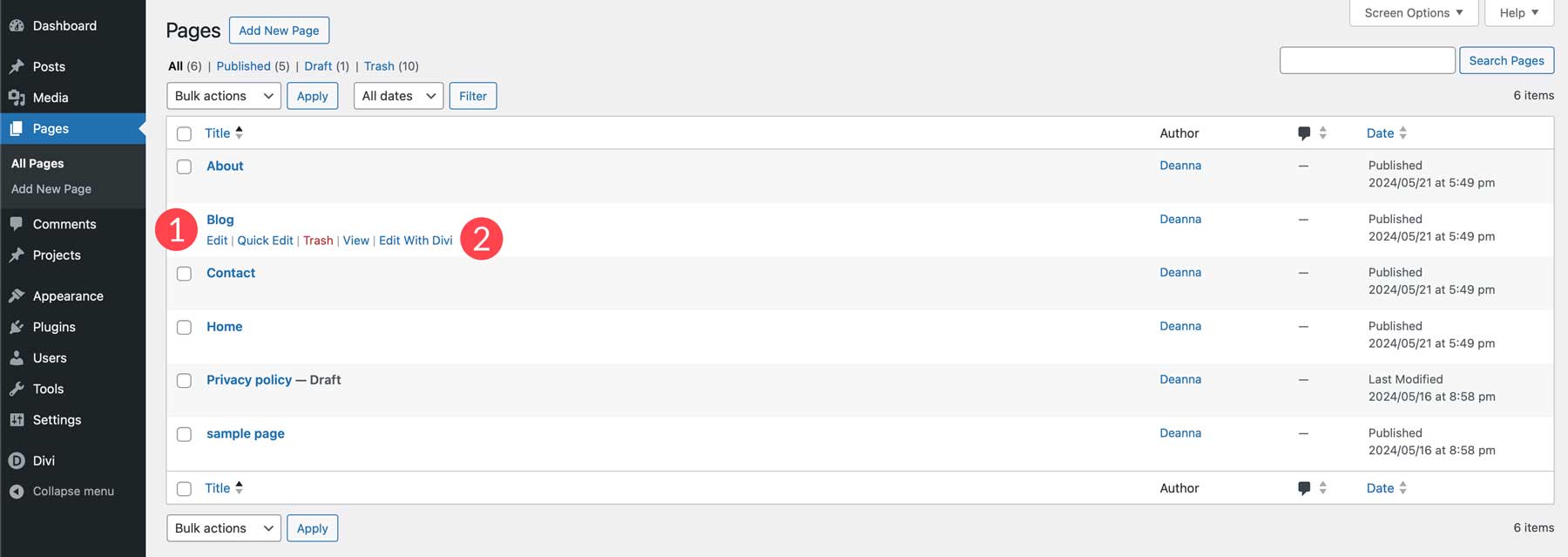Click the Posts pushpin icon
The image size is (1568, 557).
point(17,66)
